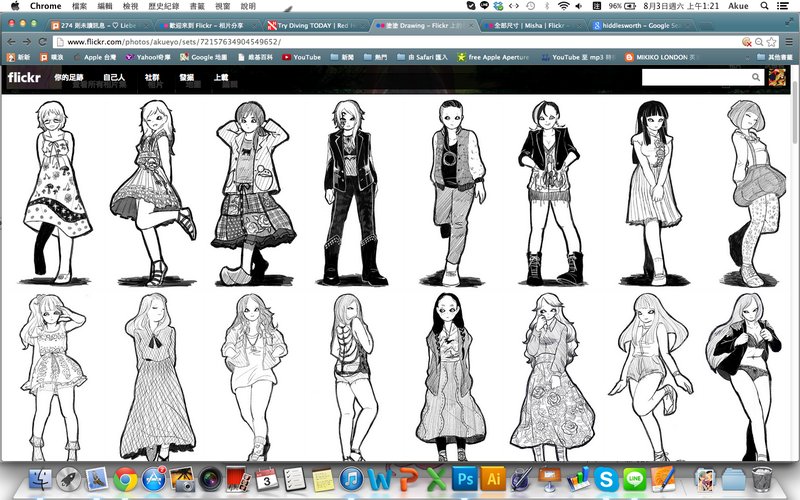
Task: Click into the Flickr search field
Action: pos(696,77)
